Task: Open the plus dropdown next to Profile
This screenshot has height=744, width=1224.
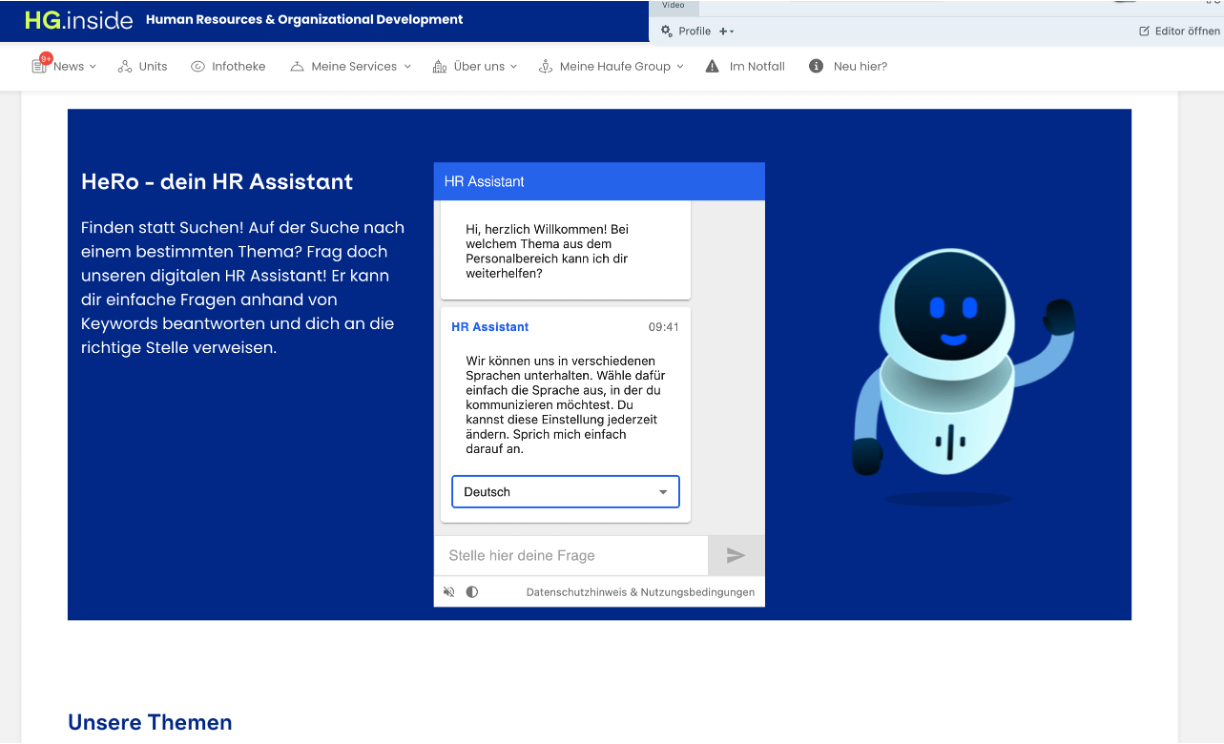Action: (x=727, y=31)
